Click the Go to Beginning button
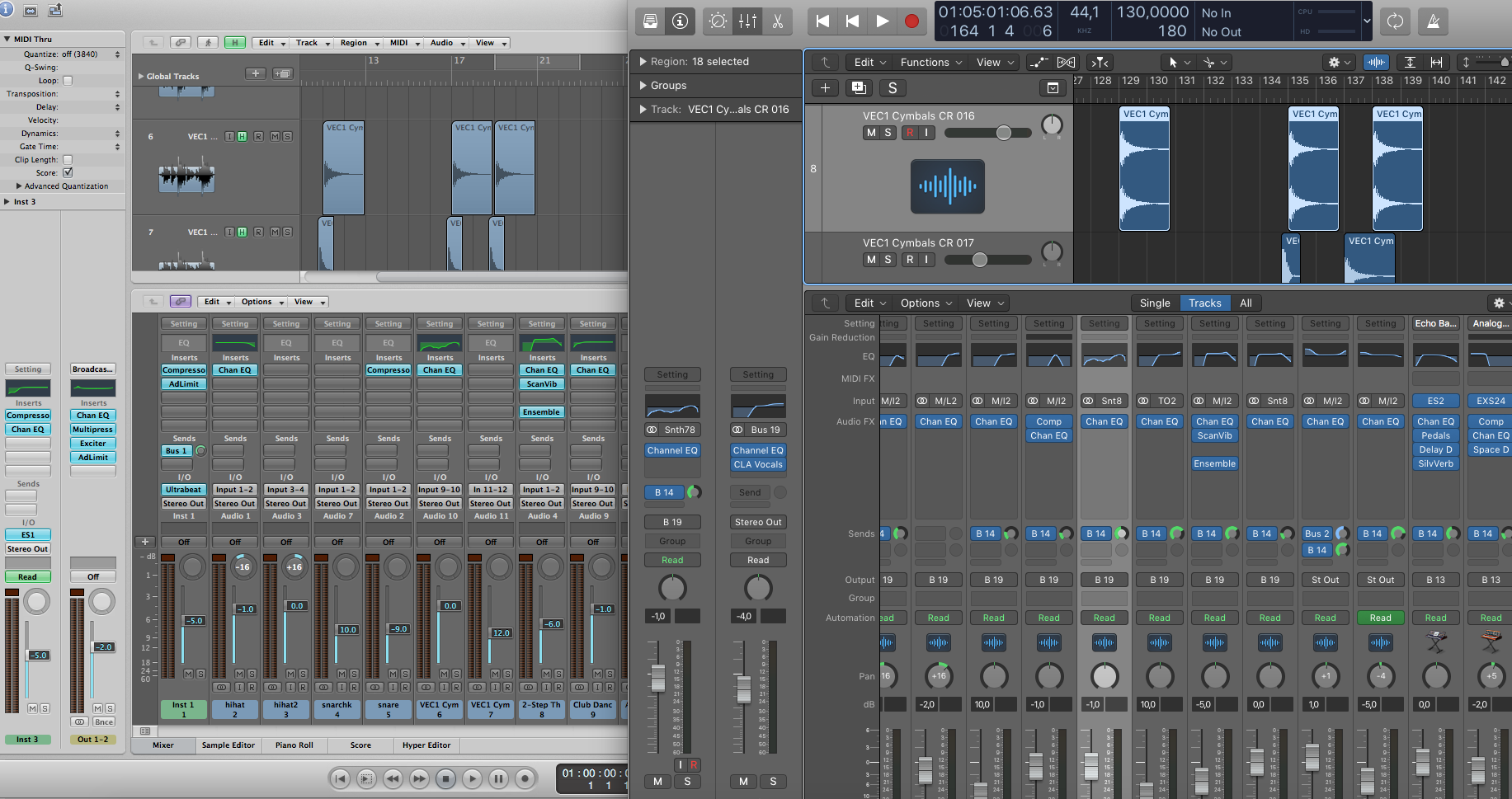The image size is (1512, 799). [x=822, y=21]
